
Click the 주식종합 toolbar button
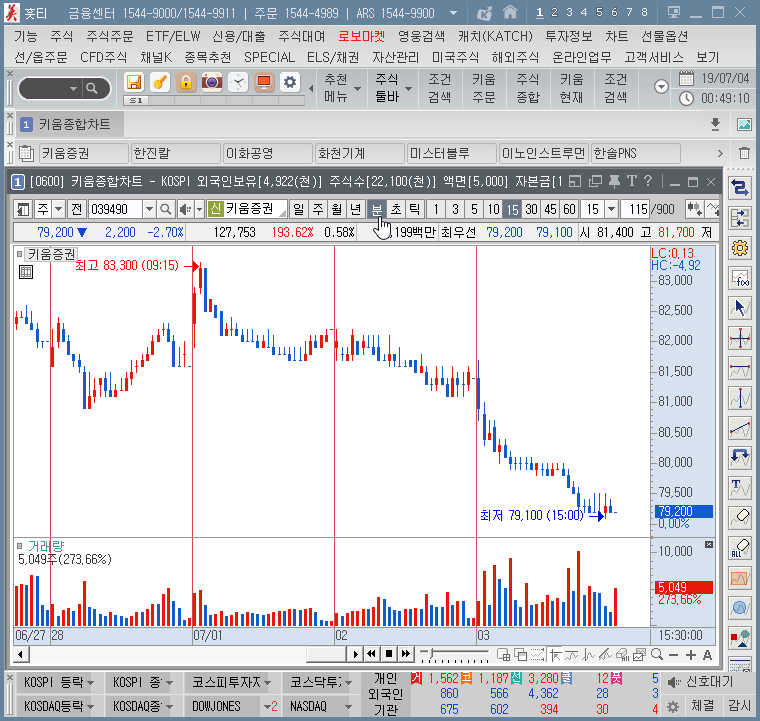pyautogui.click(x=528, y=88)
